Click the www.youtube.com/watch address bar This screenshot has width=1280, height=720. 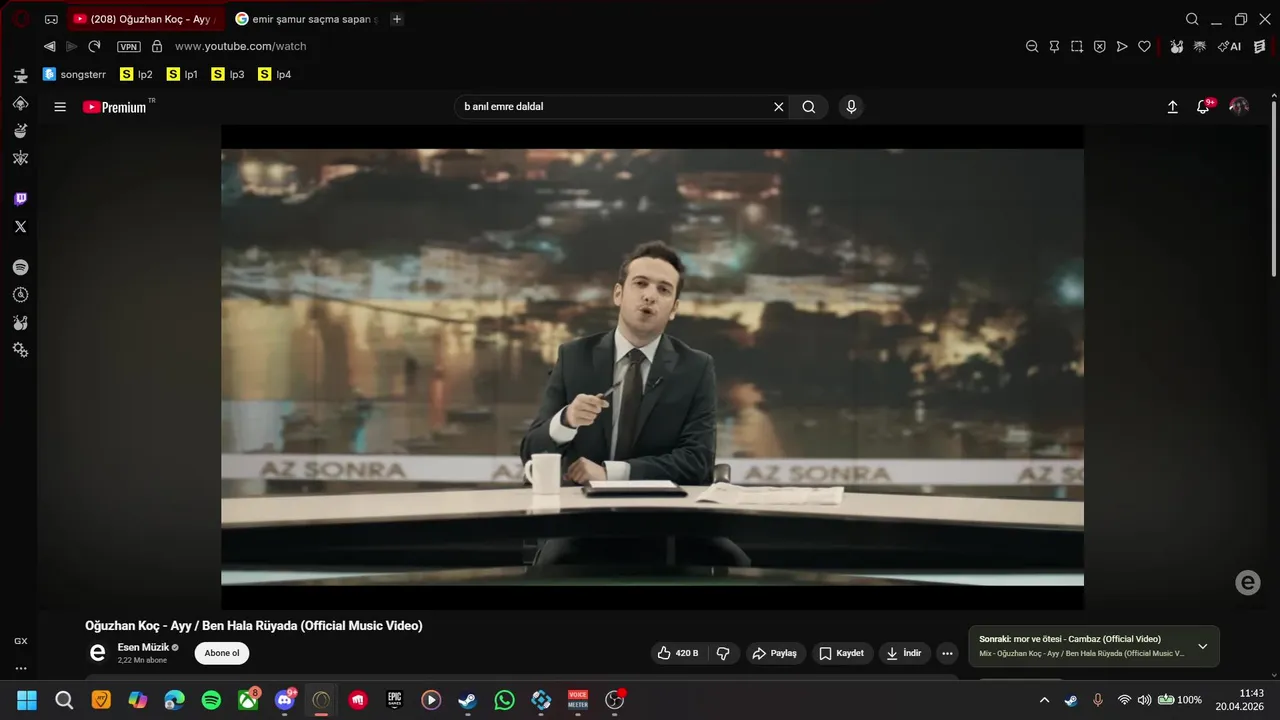click(240, 46)
